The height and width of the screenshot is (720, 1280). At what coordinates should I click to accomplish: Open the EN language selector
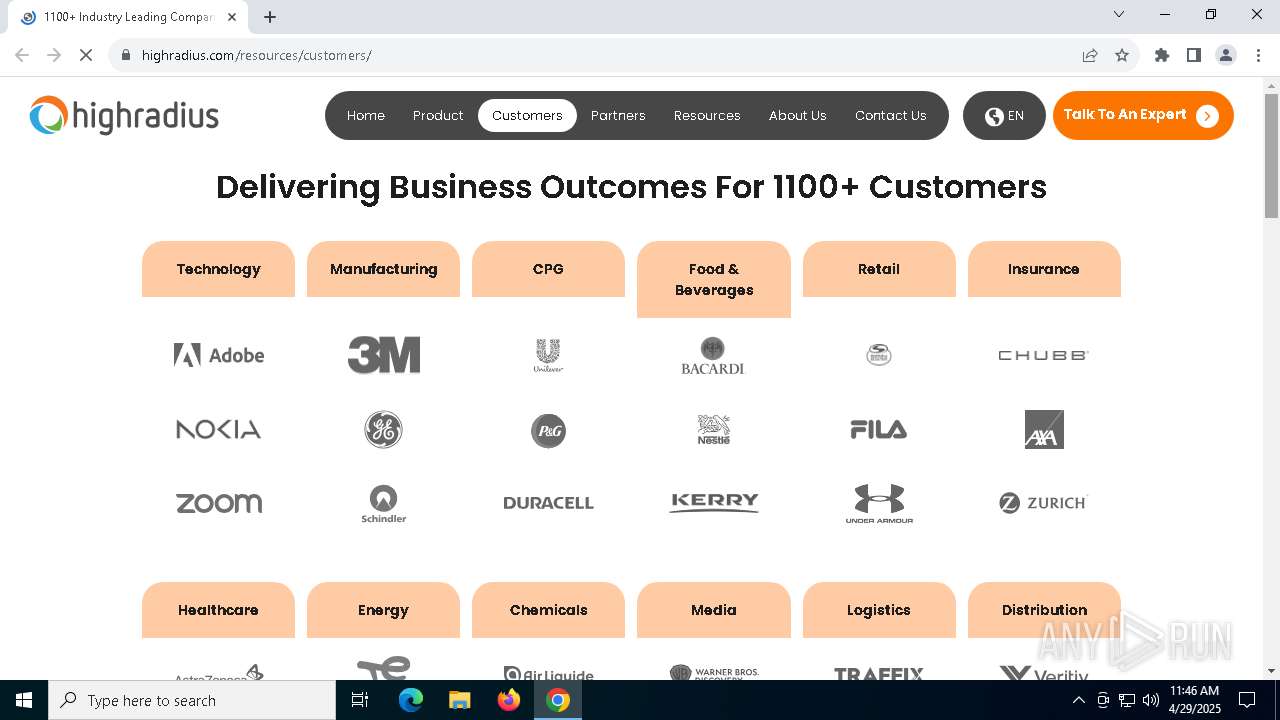1004,116
